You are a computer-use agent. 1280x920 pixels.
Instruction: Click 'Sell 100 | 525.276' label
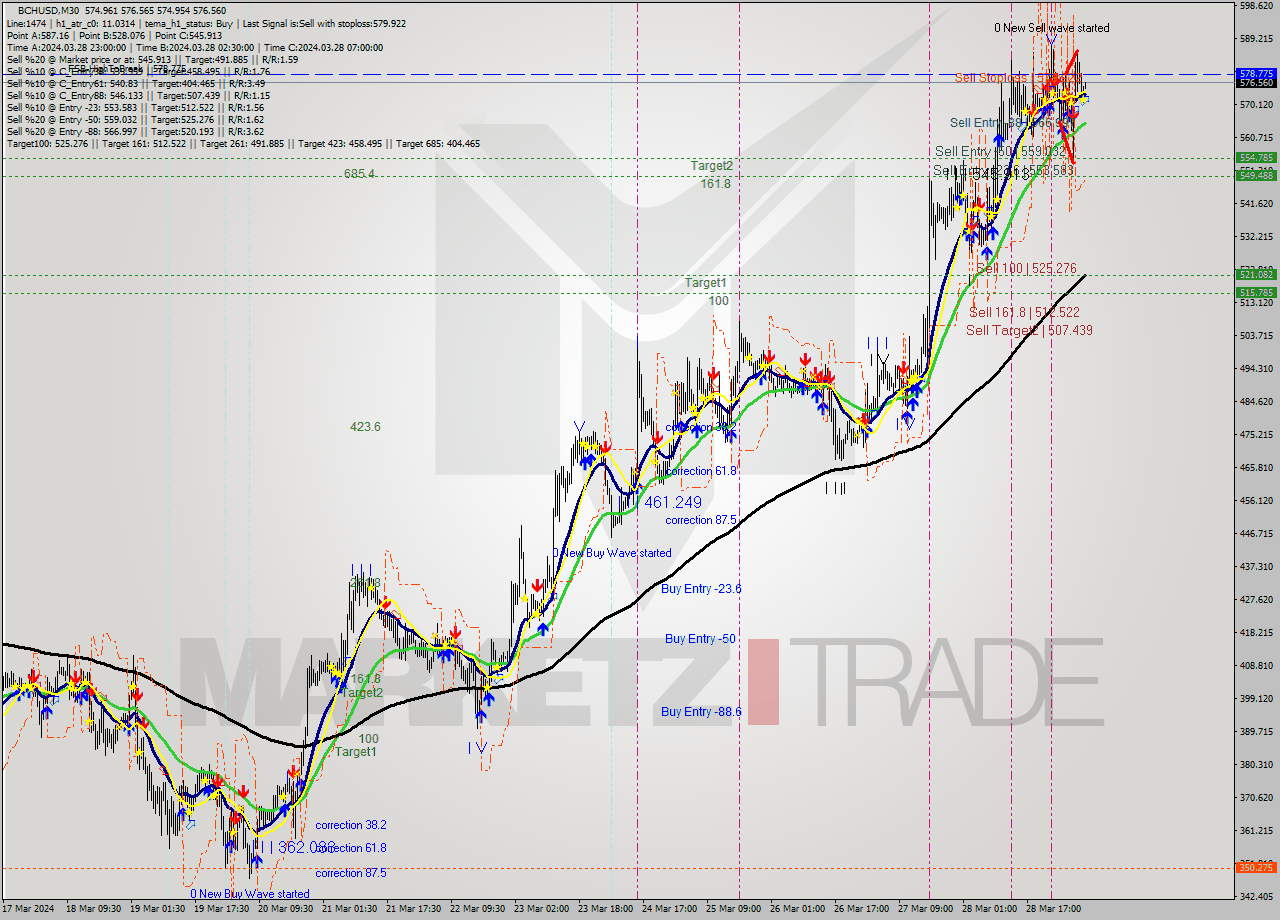[x=1027, y=269]
